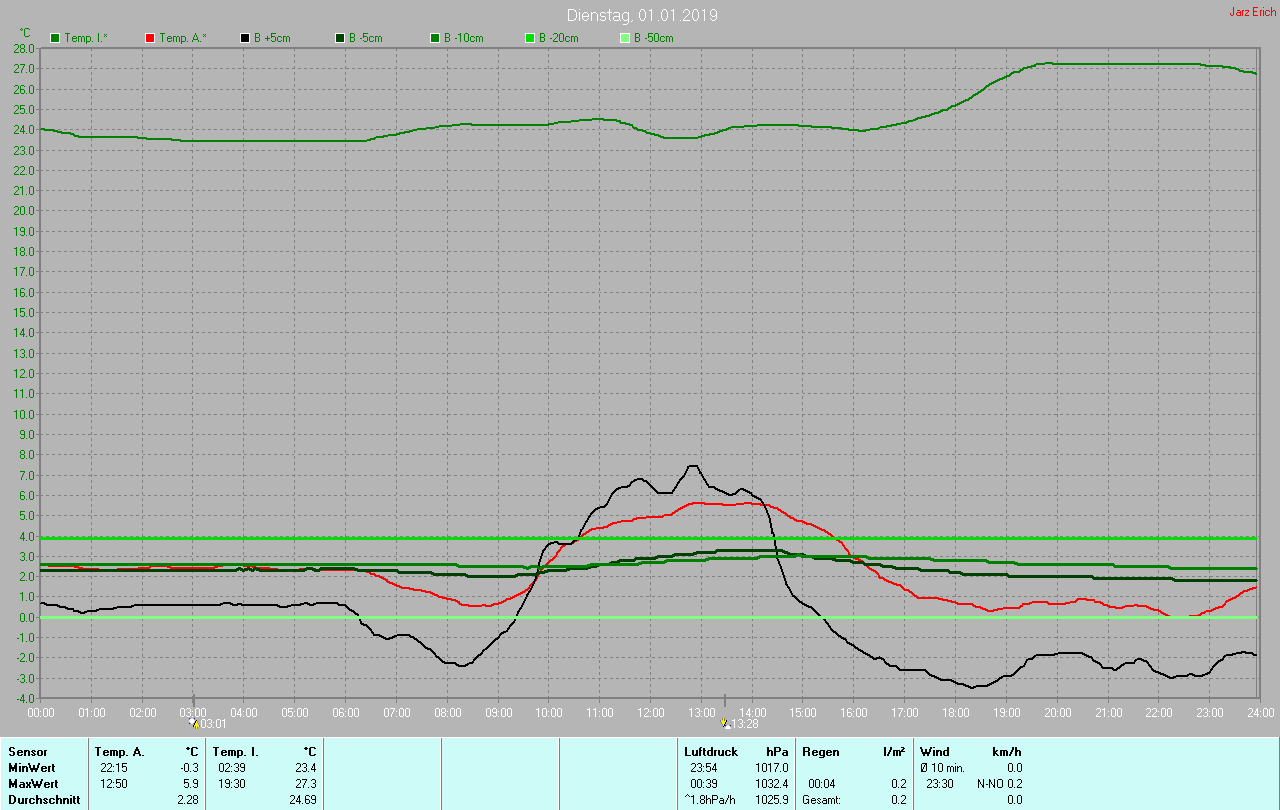Click the Regen header in the table
Image resolution: width=1280 pixels, height=810 pixels.
(820, 751)
